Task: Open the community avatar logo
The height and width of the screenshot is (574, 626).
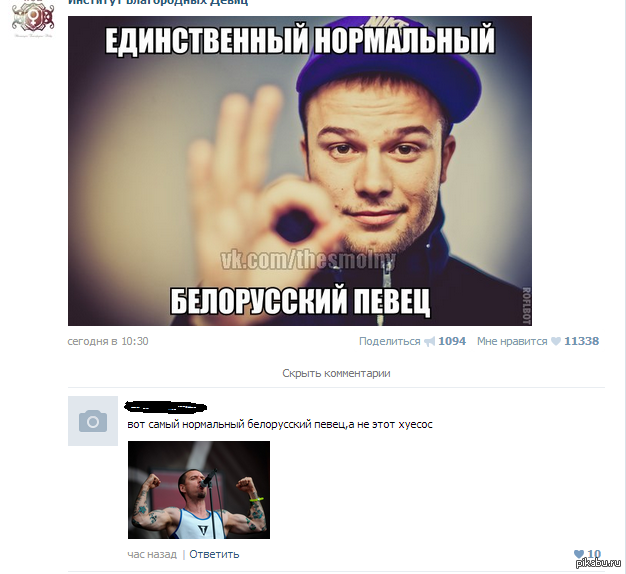Action: [33, 18]
